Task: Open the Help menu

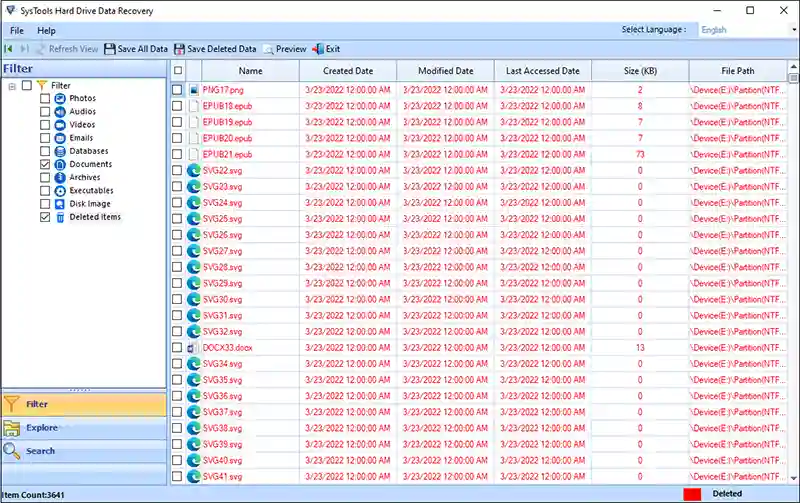Action: pyautogui.click(x=46, y=31)
